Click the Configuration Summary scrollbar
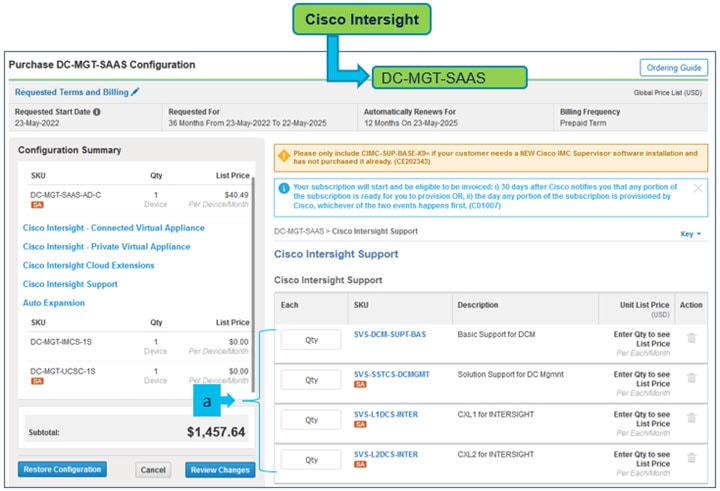Viewport: 720px width, 491px height. 253,285
